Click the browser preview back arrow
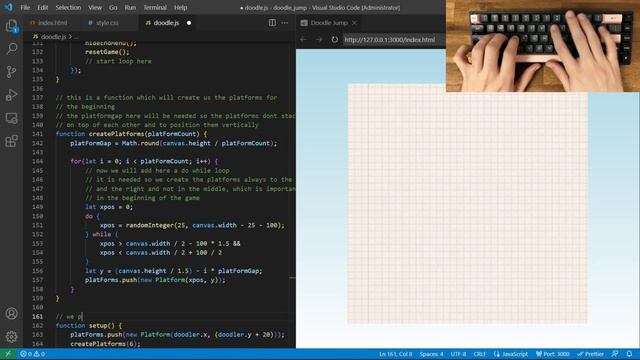Image resolution: width=640 pixels, height=360 pixels. (x=303, y=40)
